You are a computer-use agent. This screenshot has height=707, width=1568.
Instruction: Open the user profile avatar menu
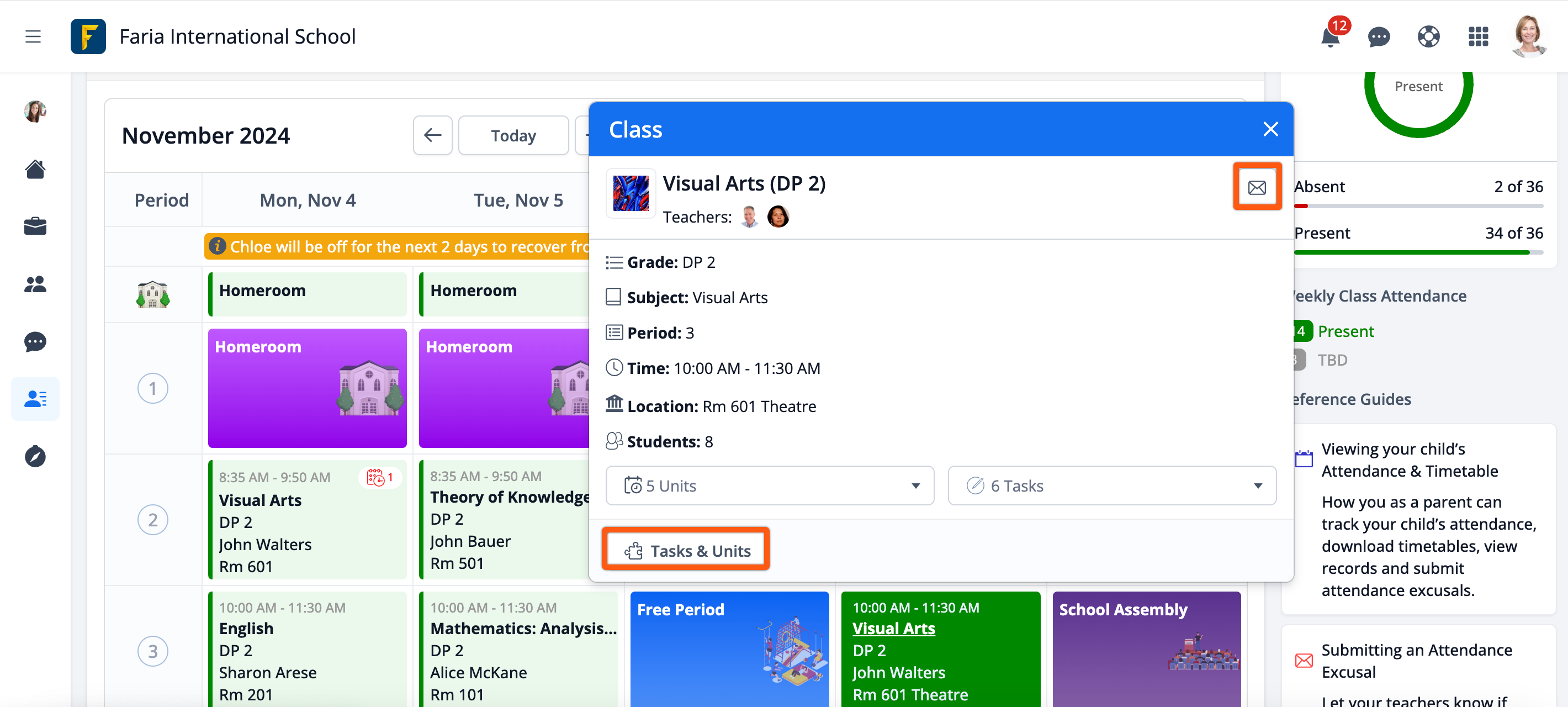(1528, 37)
